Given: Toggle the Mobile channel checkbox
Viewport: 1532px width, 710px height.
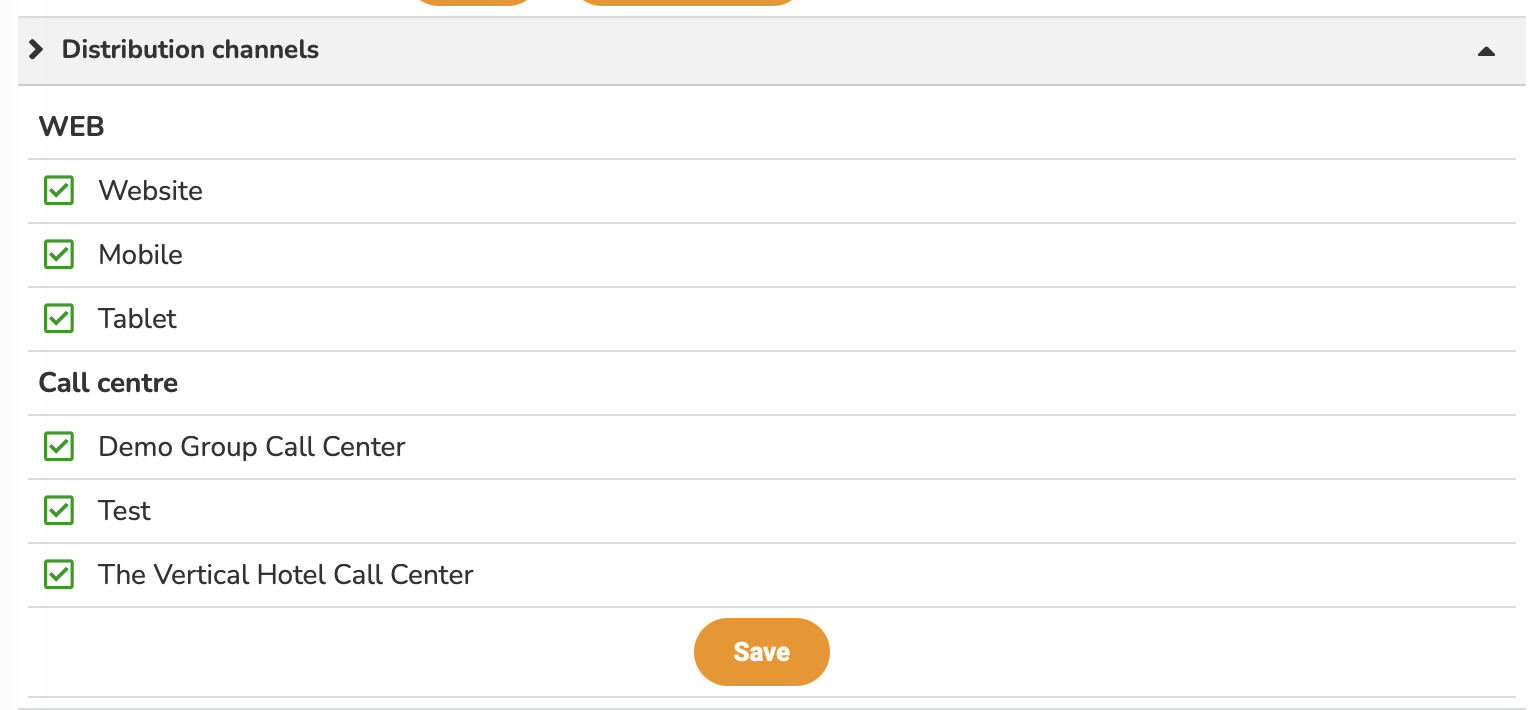Looking at the screenshot, I should pos(59,255).
